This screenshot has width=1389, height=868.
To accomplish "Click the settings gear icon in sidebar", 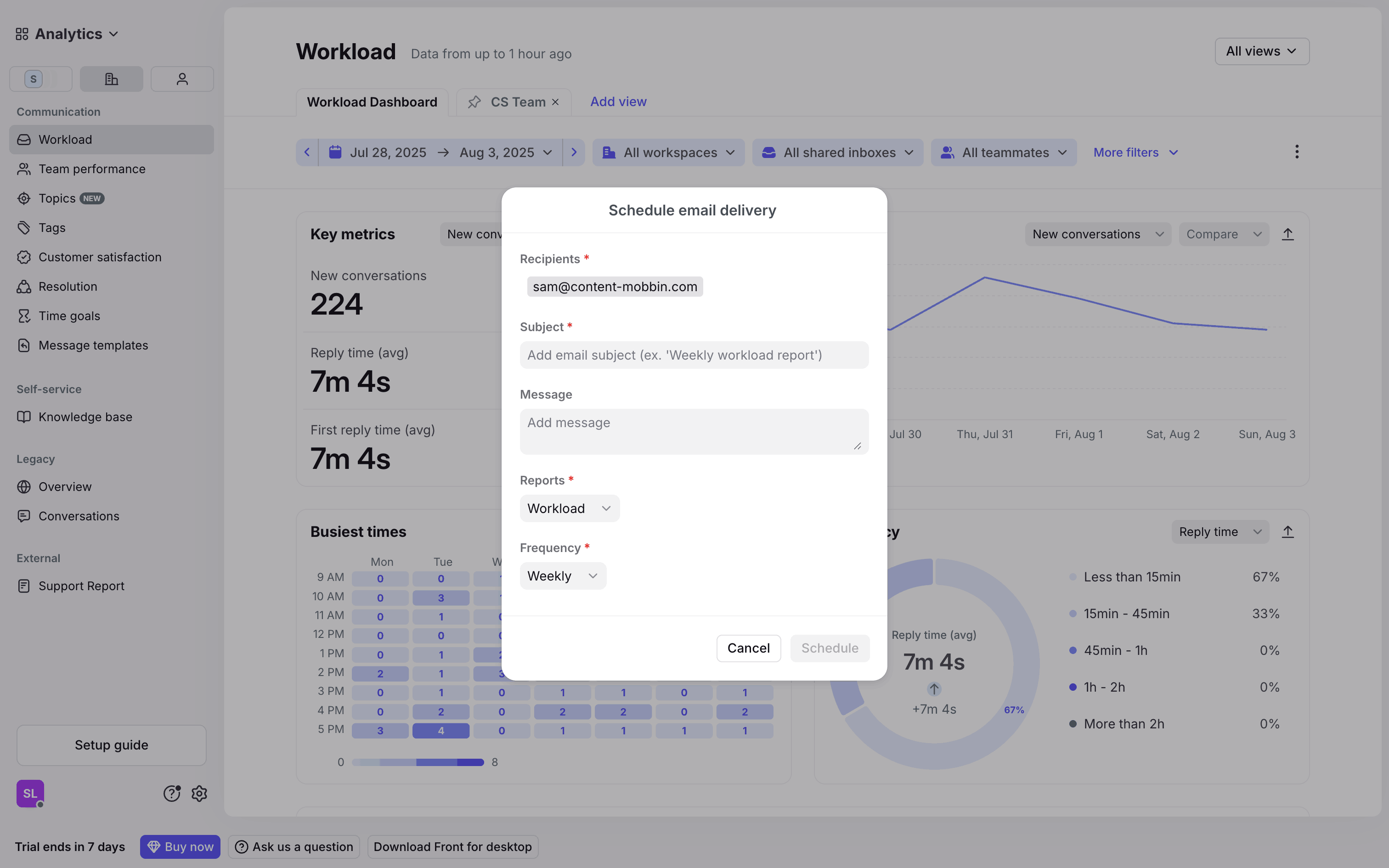I will [x=199, y=794].
